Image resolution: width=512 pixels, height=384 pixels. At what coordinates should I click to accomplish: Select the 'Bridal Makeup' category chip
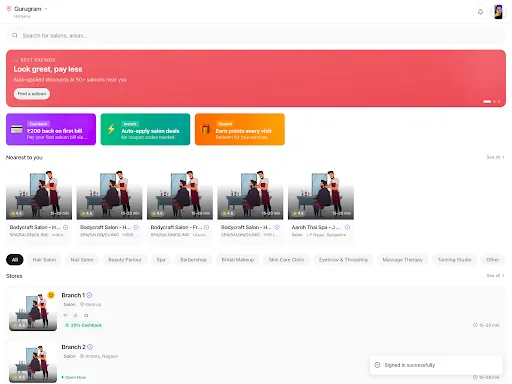coord(238,260)
